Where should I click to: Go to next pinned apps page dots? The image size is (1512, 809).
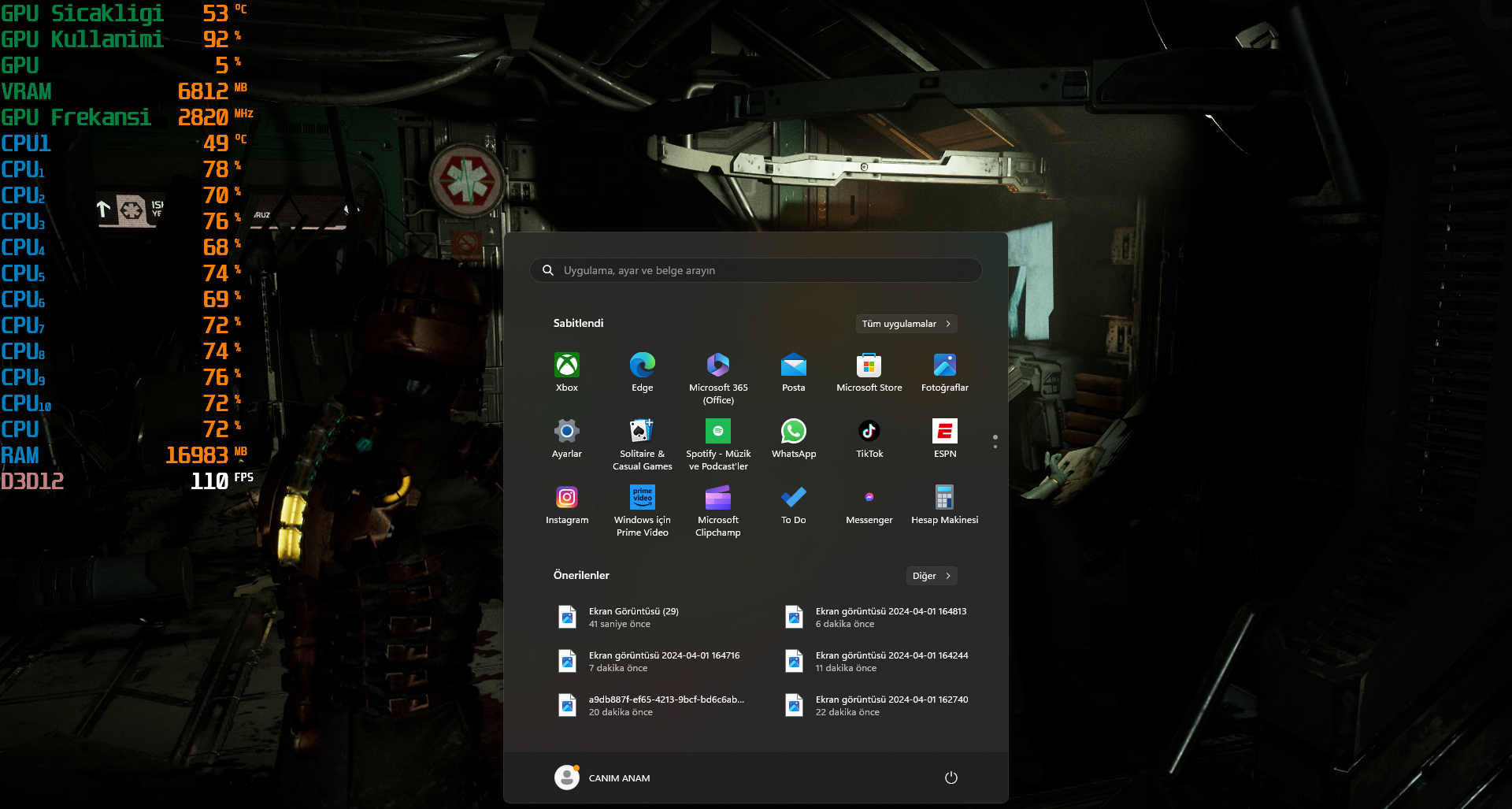995,441
